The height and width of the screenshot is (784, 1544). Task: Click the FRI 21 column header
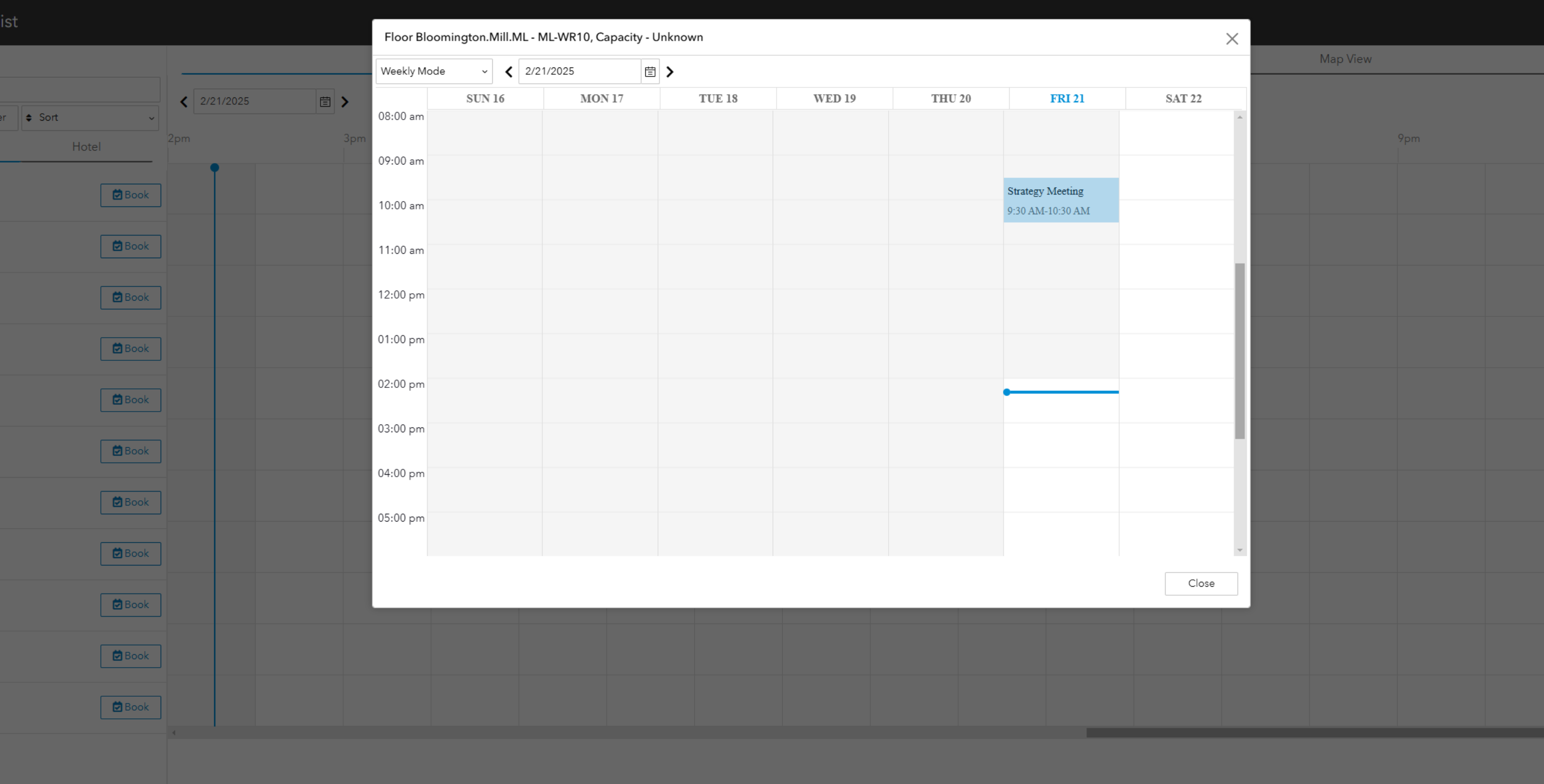point(1066,99)
